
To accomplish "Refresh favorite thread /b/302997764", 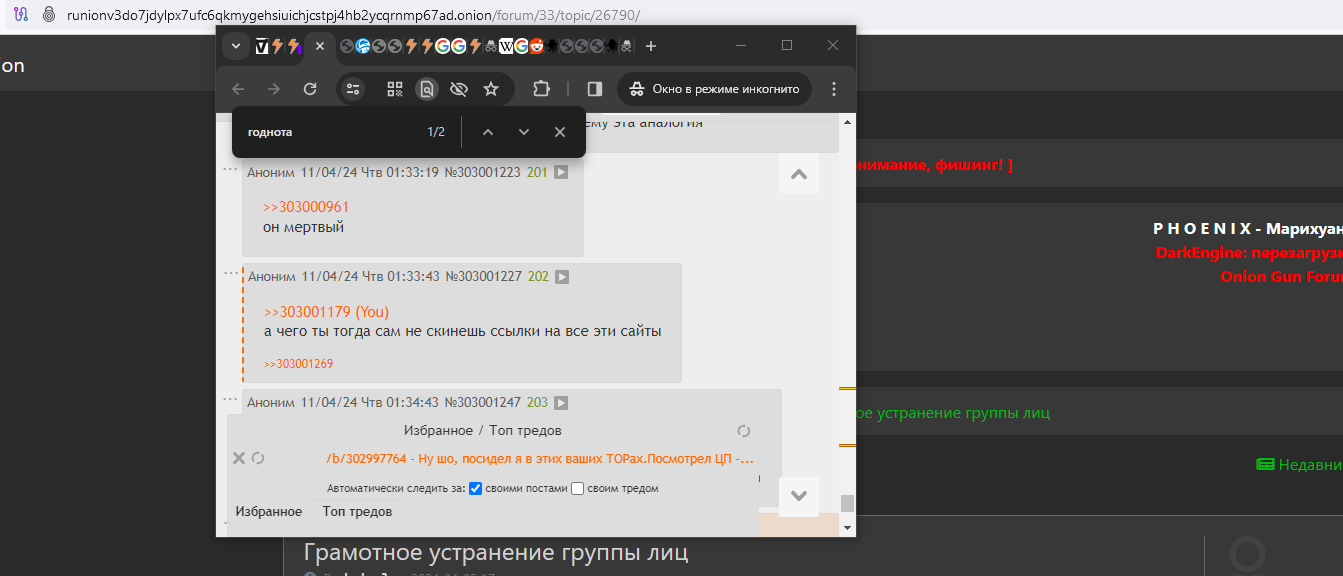I will pyautogui.click(x=258, y=458).
